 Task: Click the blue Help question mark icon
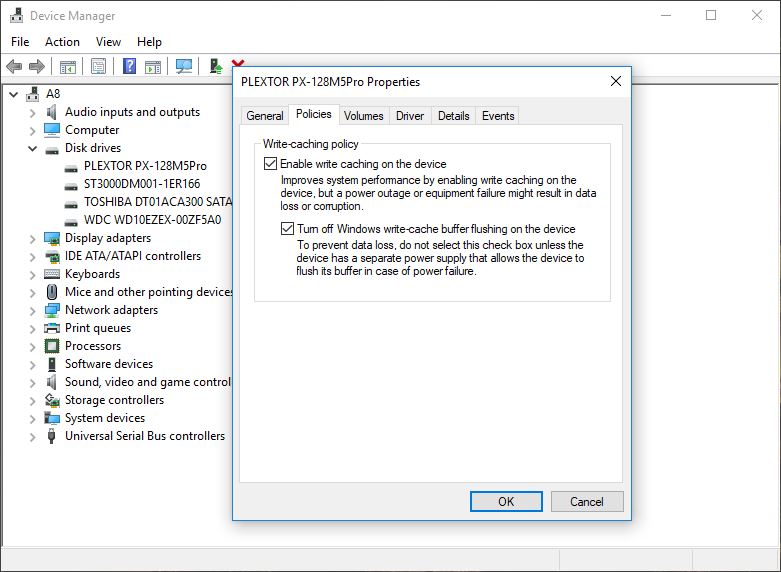[x=130, y=66]
